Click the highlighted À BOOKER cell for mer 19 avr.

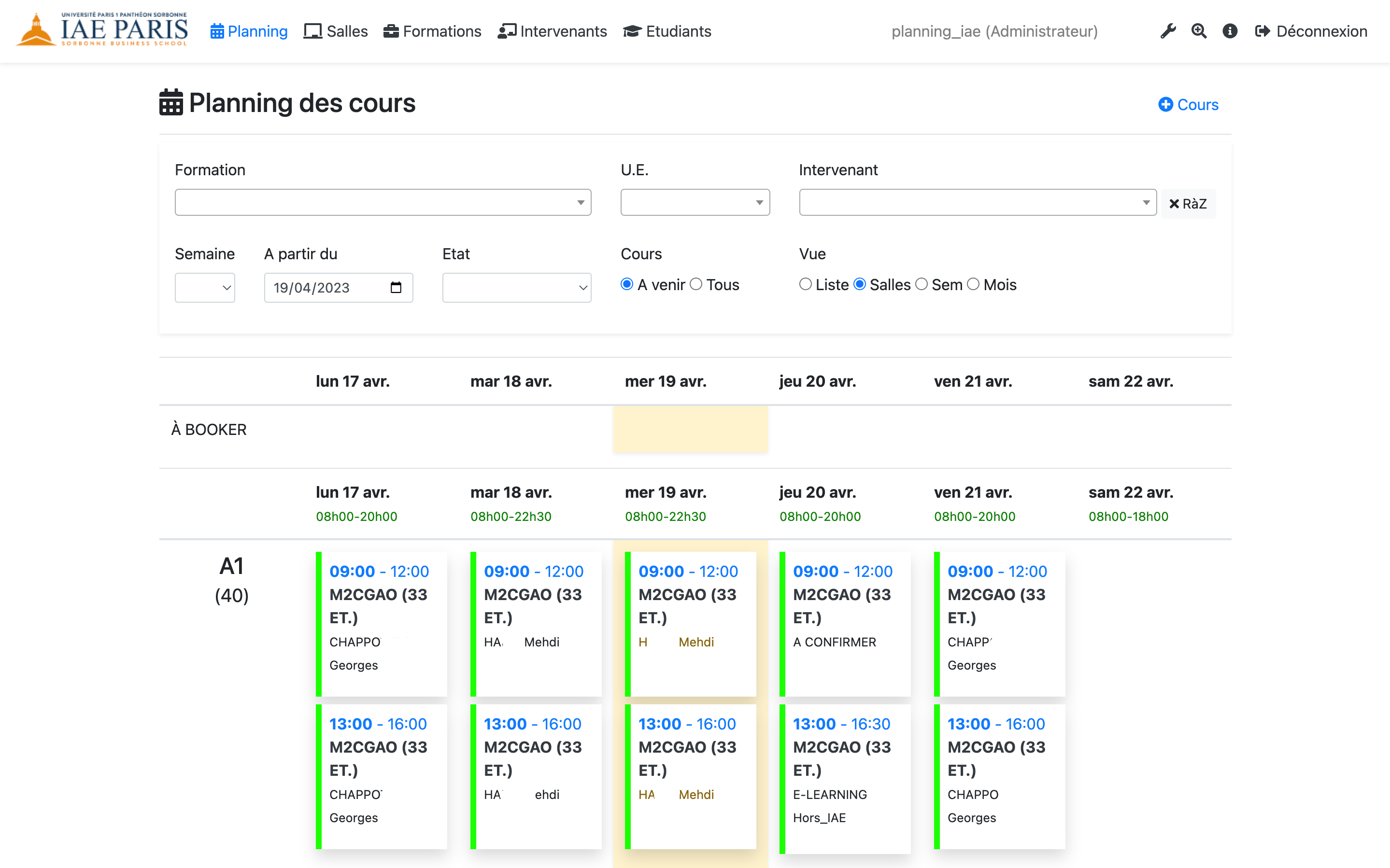point(690,429)
